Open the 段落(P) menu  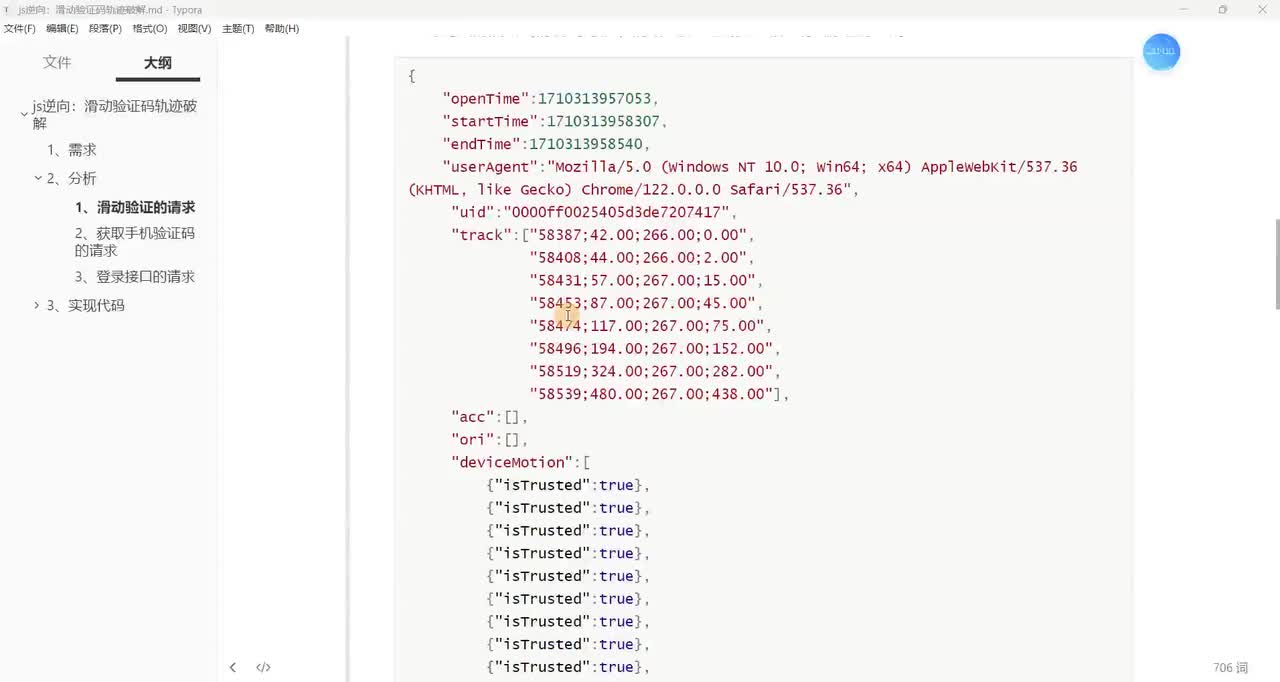click(105, 29)
